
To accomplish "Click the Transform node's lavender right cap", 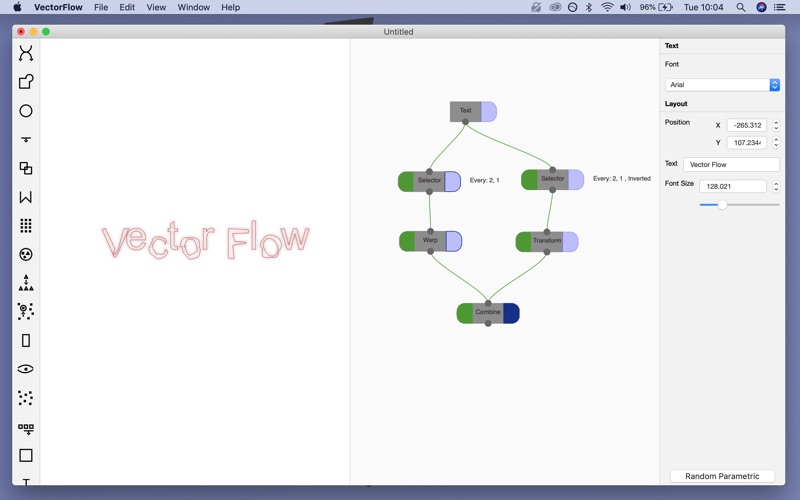I will pyautogui.click(x=570, y=241).
